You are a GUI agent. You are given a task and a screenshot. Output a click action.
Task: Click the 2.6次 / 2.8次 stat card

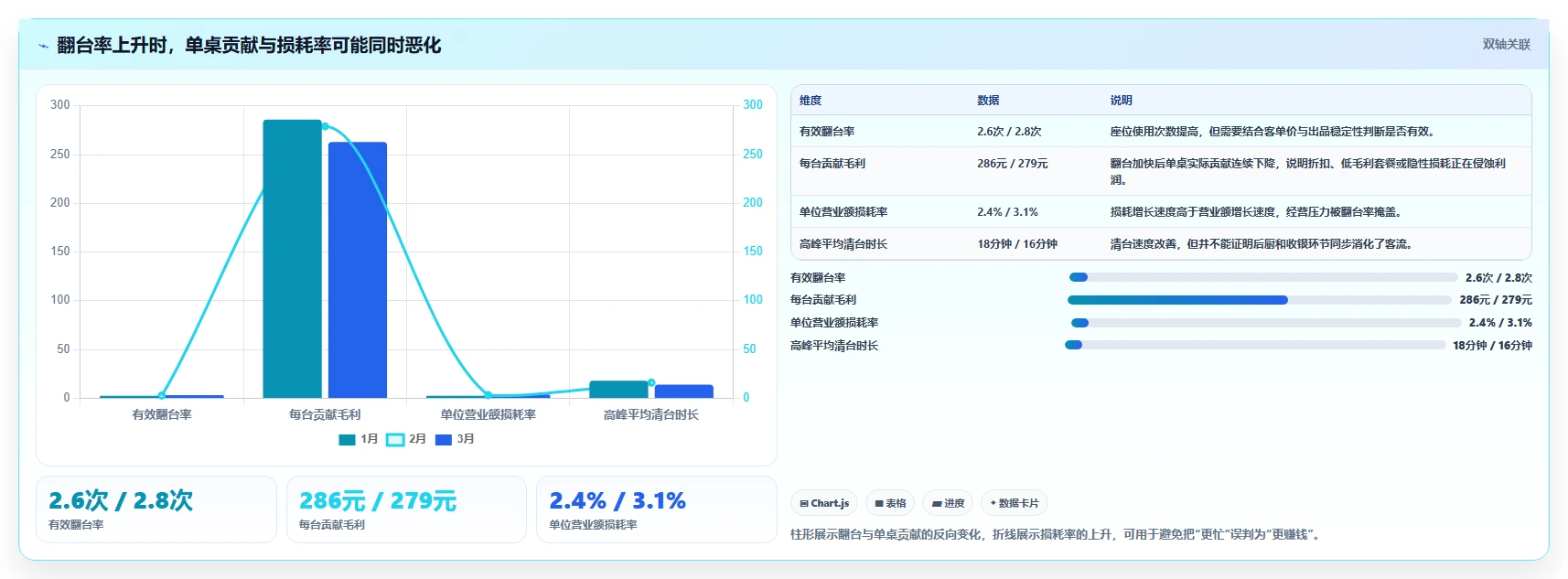(156, 509)
